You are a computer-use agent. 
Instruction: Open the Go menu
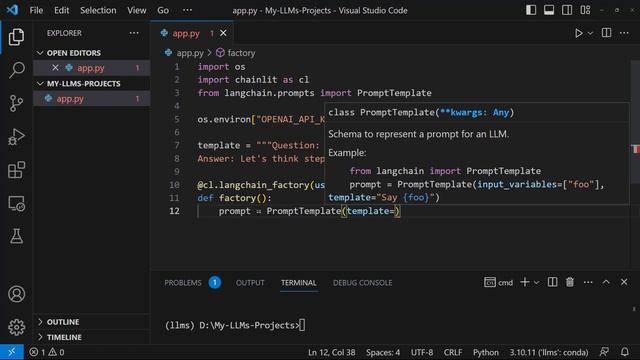163,10
